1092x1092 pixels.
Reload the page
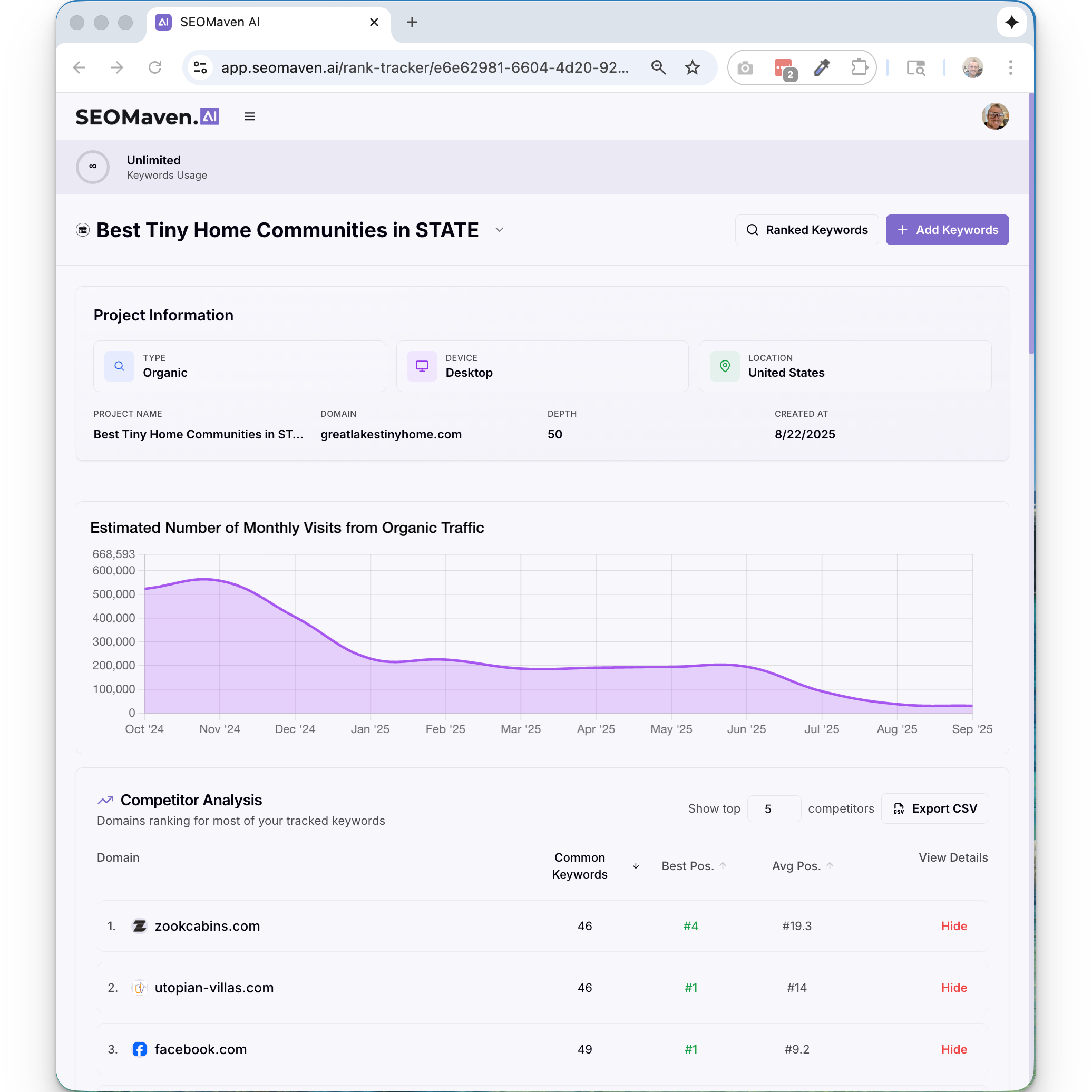[x=155, y=68]
